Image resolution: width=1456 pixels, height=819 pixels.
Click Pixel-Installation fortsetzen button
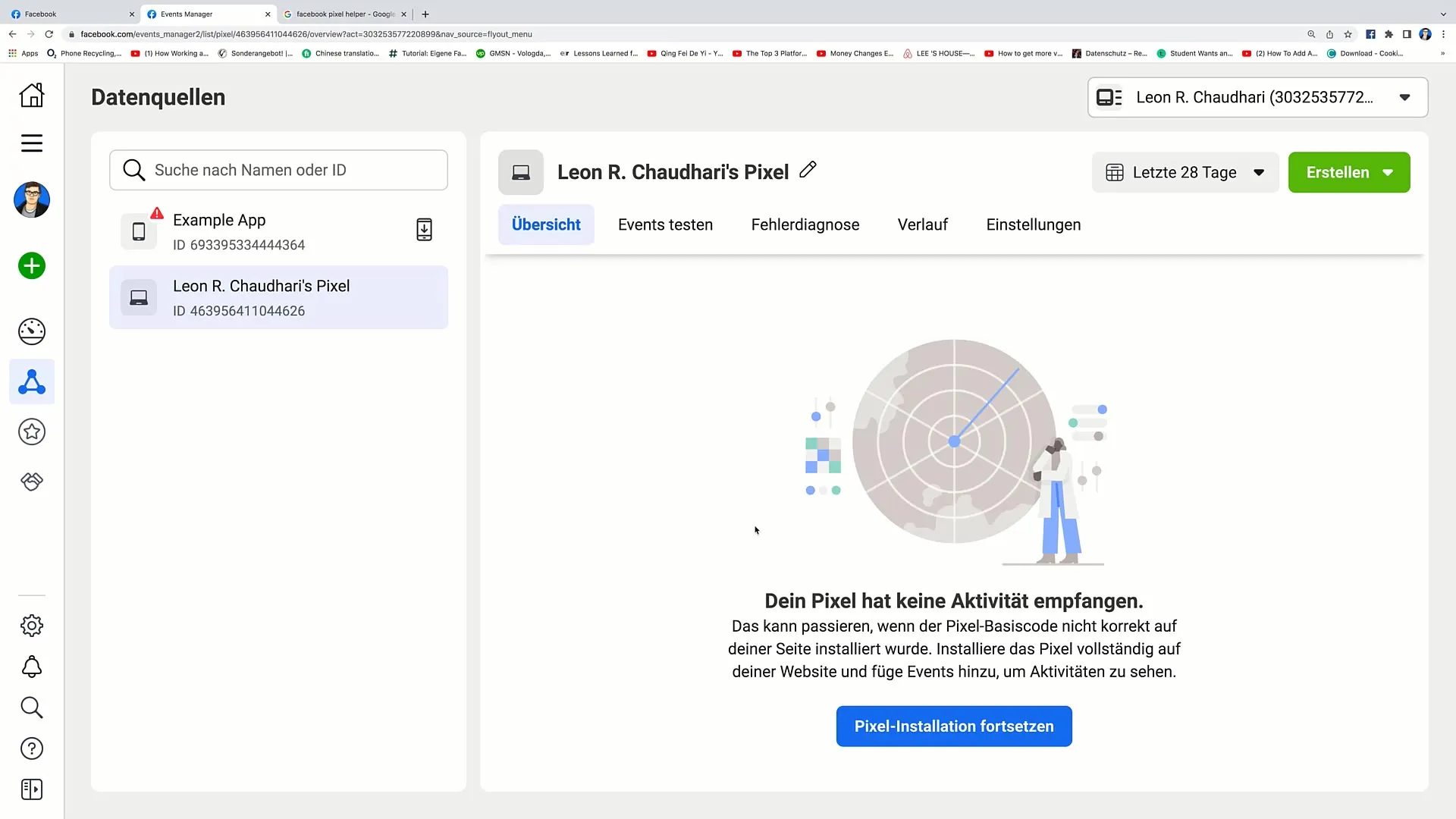(x=954, y=726)
